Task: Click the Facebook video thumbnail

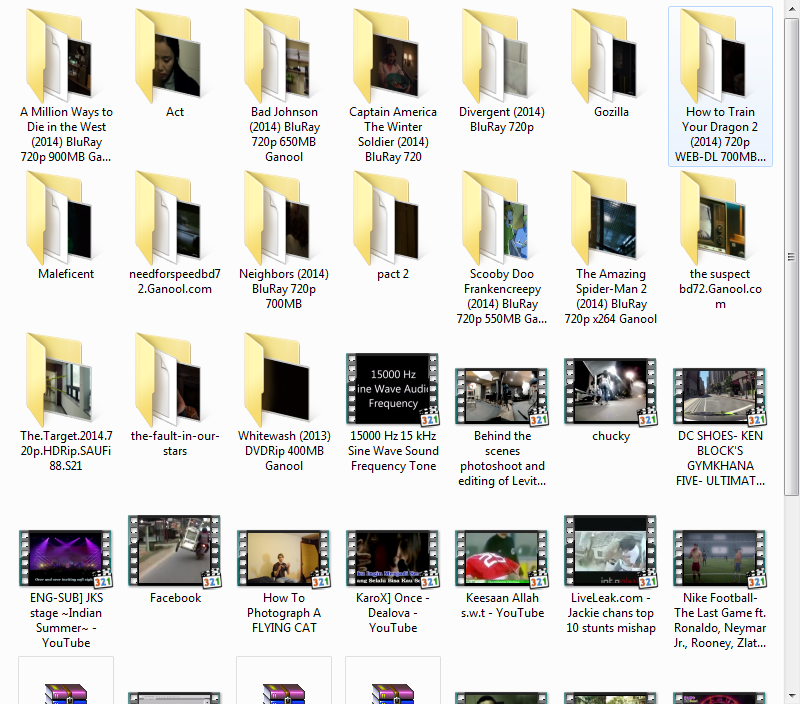Action: pos(174,551)
